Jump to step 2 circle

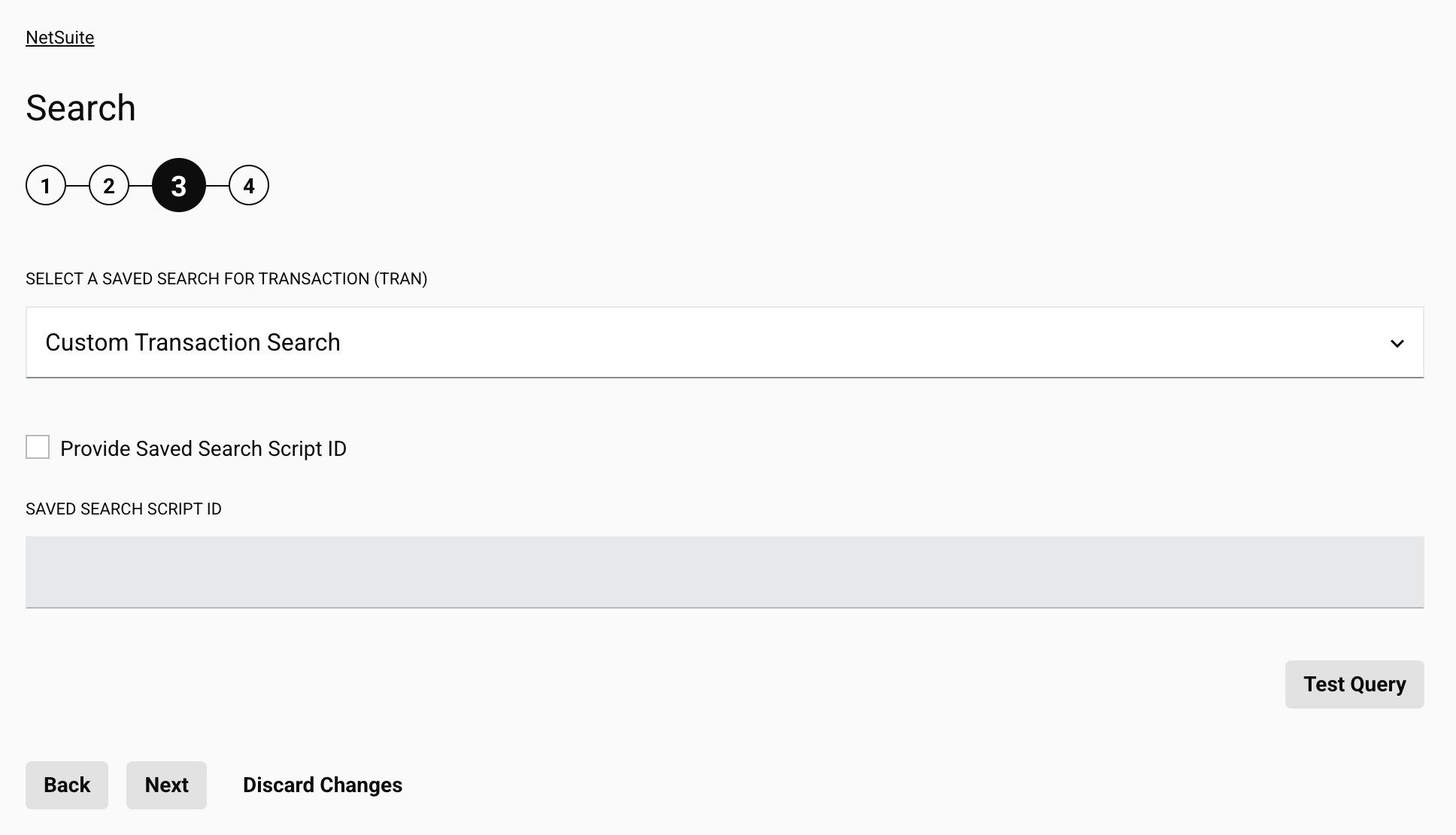[109, 186]
